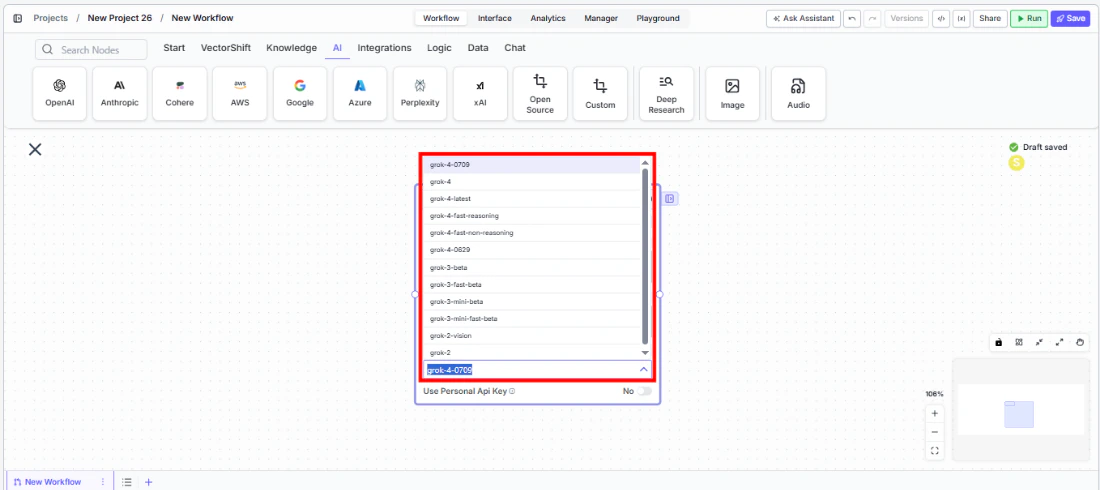Click the fit-to-view icon

[934, 451]
